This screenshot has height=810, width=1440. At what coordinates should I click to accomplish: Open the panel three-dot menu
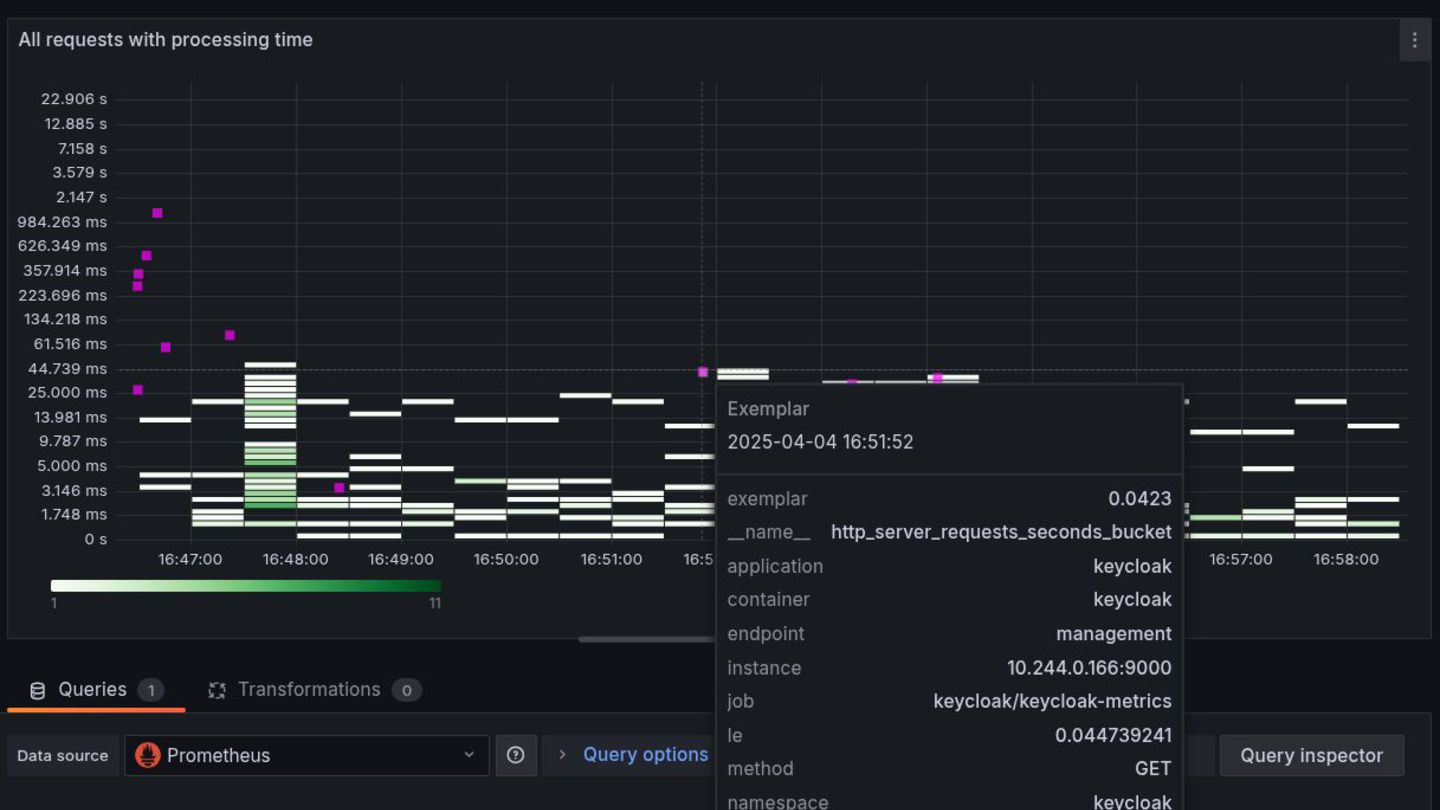point(1414,40)
